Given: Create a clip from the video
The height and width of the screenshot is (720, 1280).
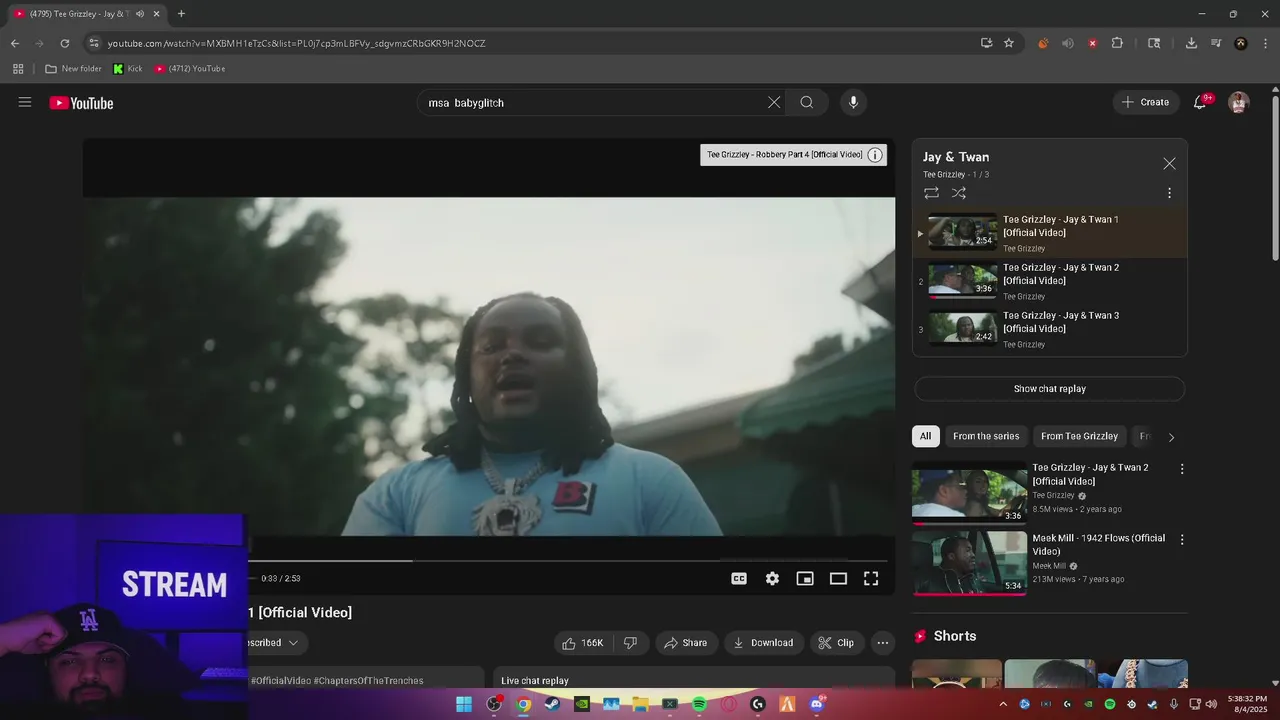Looking at the screenshot, I should tap(836, 643).
